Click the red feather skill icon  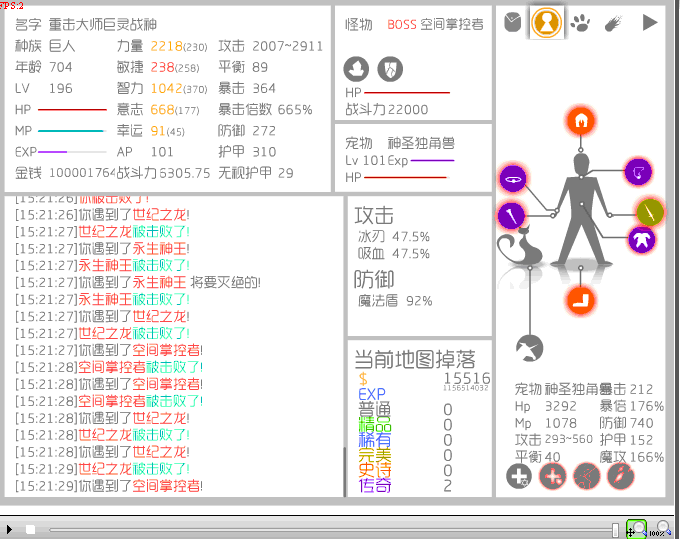[x=621, y=476]
